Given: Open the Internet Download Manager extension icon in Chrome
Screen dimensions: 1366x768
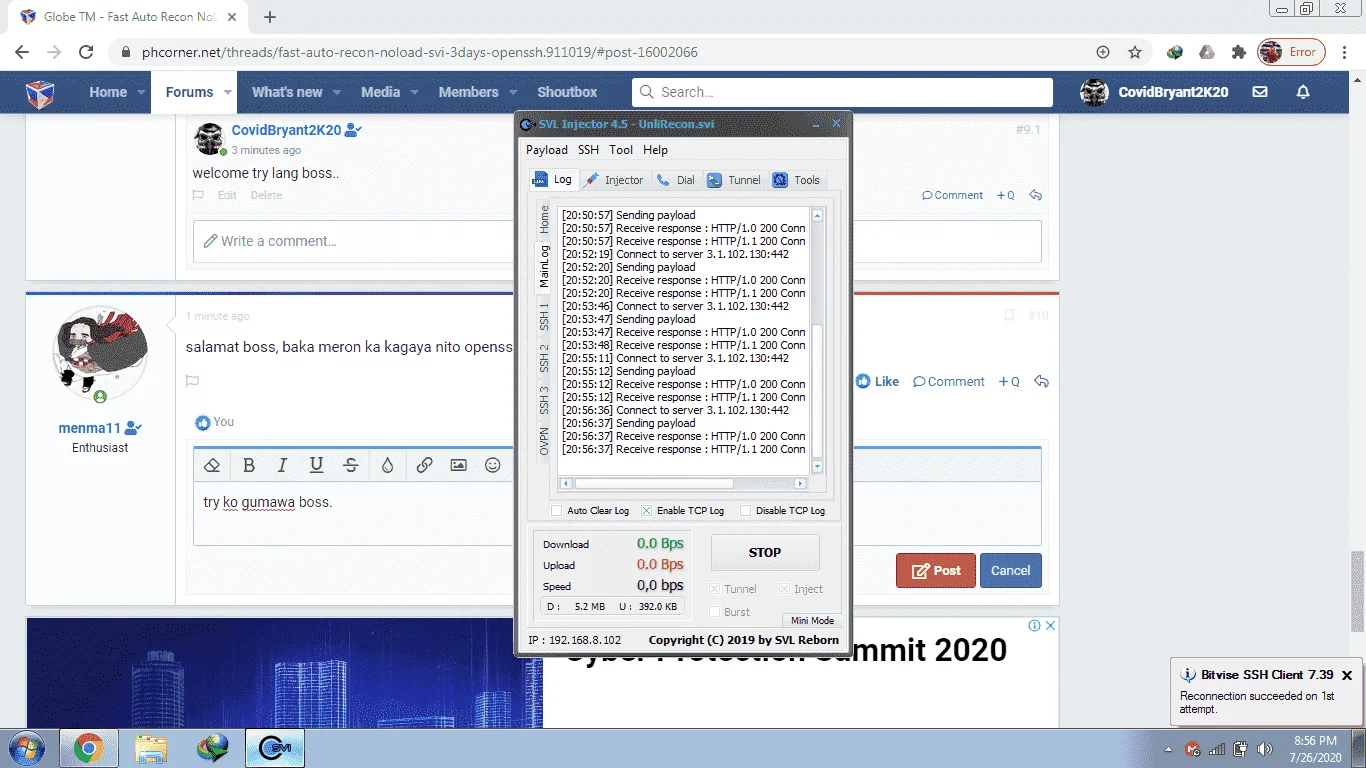Looking at the screenshot, I should click(1175, 52).
